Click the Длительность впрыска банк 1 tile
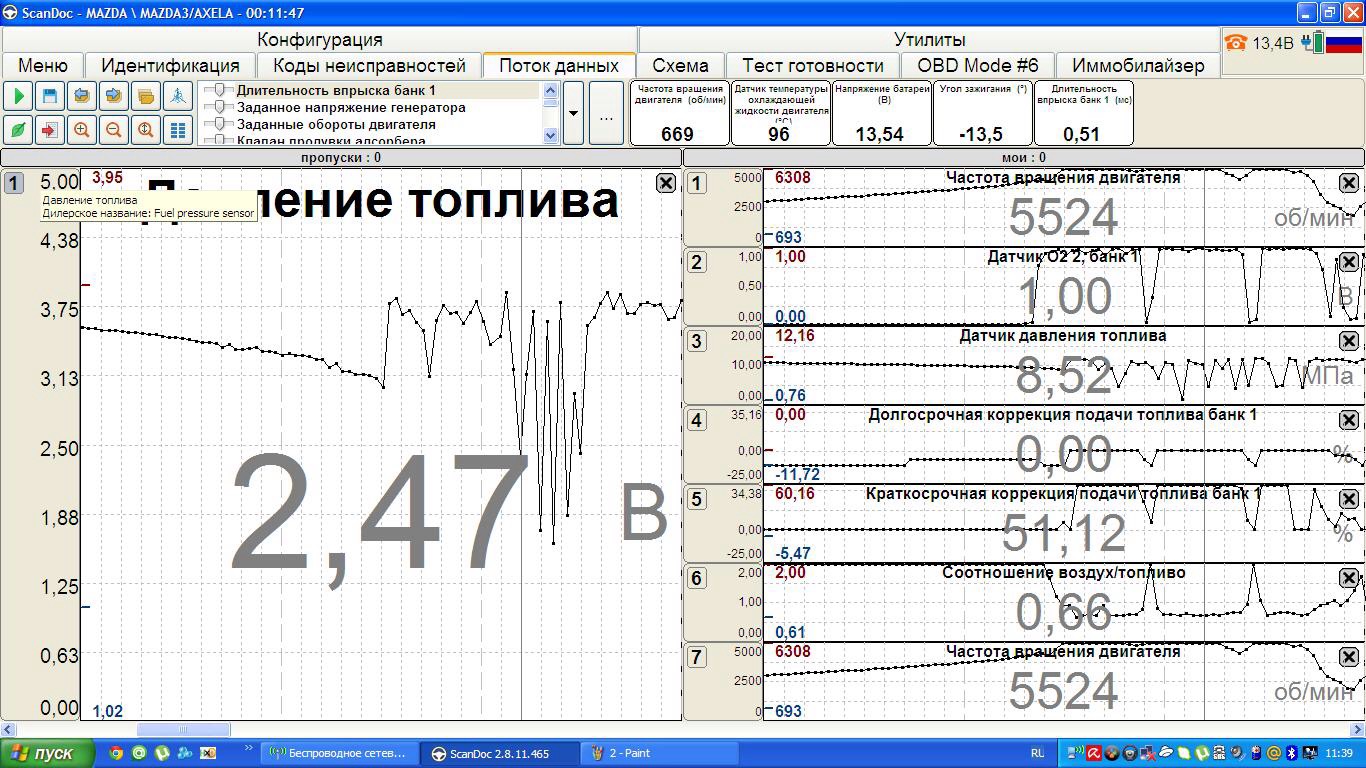The width and height of the screenshot is (1366, 768). pos(1084,113)
